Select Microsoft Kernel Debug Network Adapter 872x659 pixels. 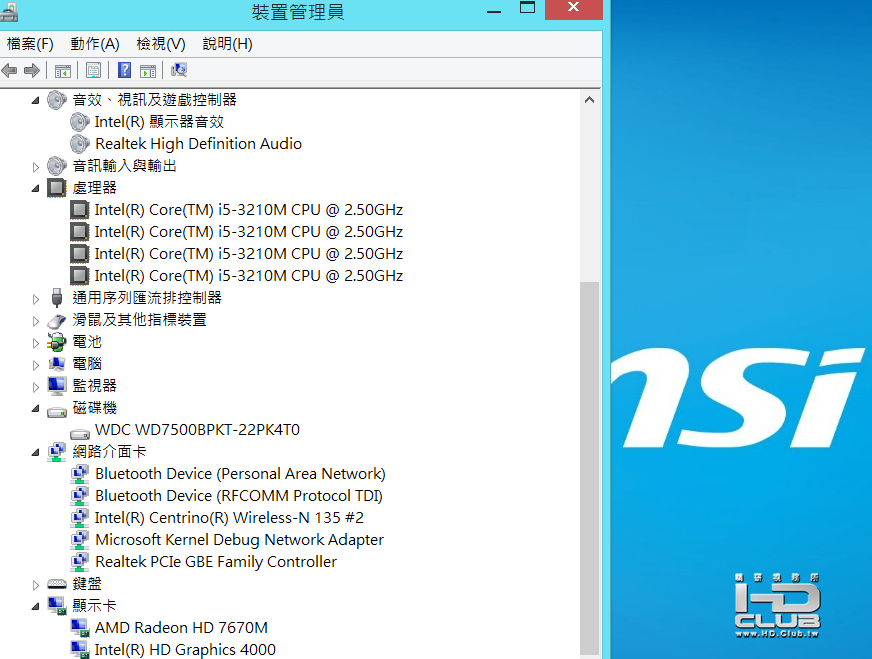click(239, 540)
